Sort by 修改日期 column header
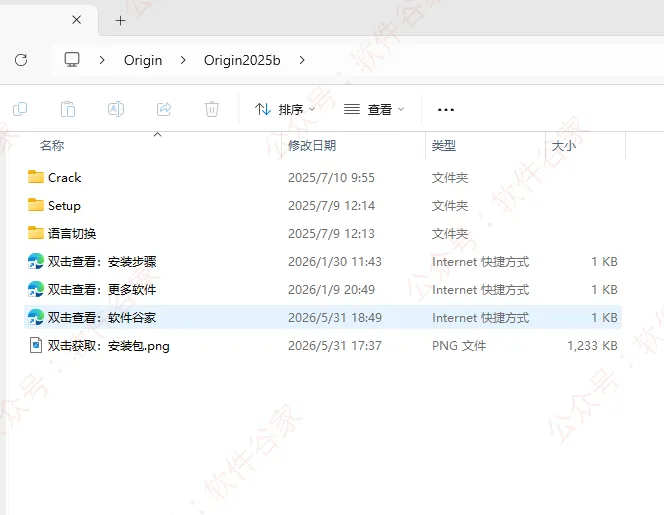The width and height of the screenshot is (664, 515). [312, 146]
